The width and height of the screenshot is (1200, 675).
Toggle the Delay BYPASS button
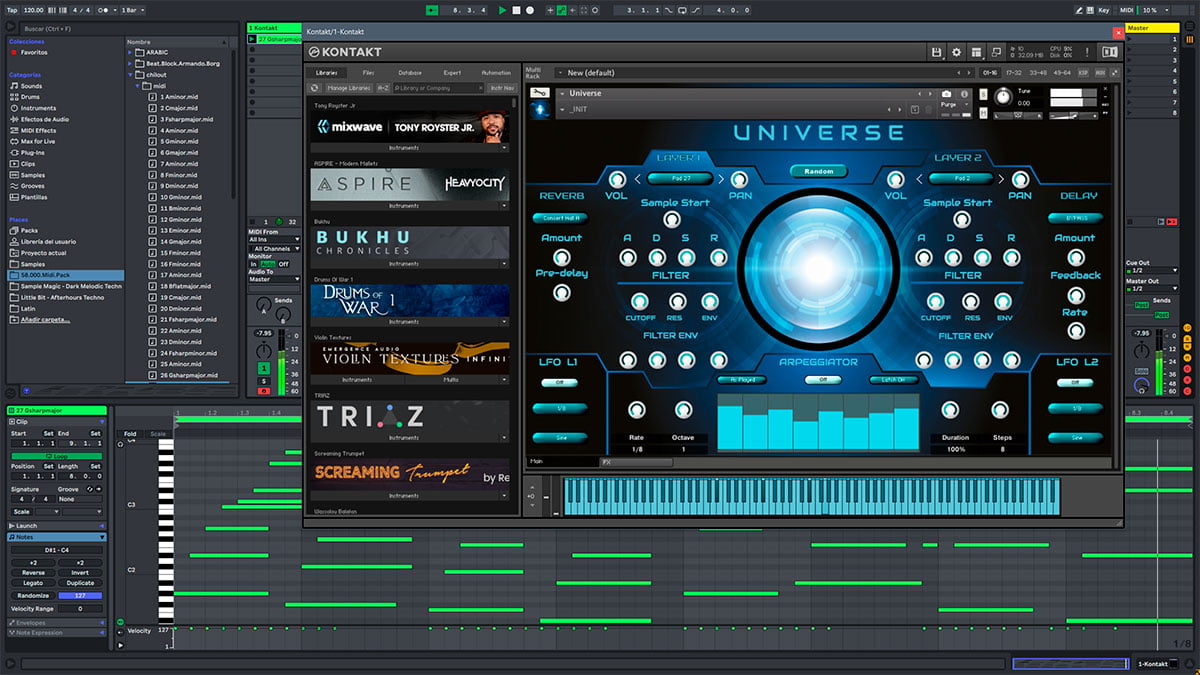point(1075,217)
